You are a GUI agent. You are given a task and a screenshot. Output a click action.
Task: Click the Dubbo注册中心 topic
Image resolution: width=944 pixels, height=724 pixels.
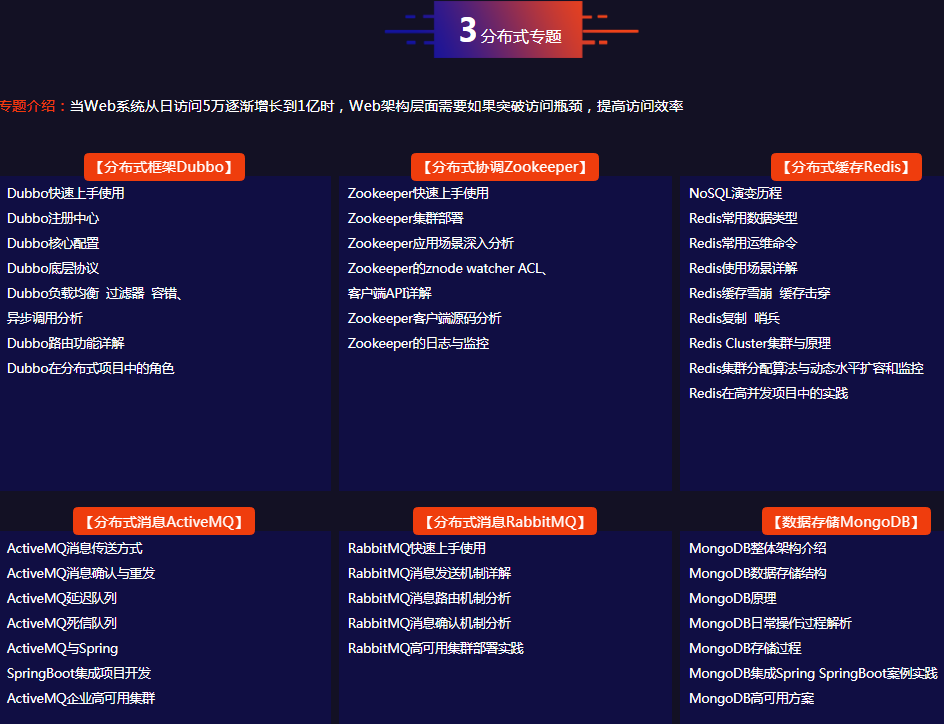53,218
